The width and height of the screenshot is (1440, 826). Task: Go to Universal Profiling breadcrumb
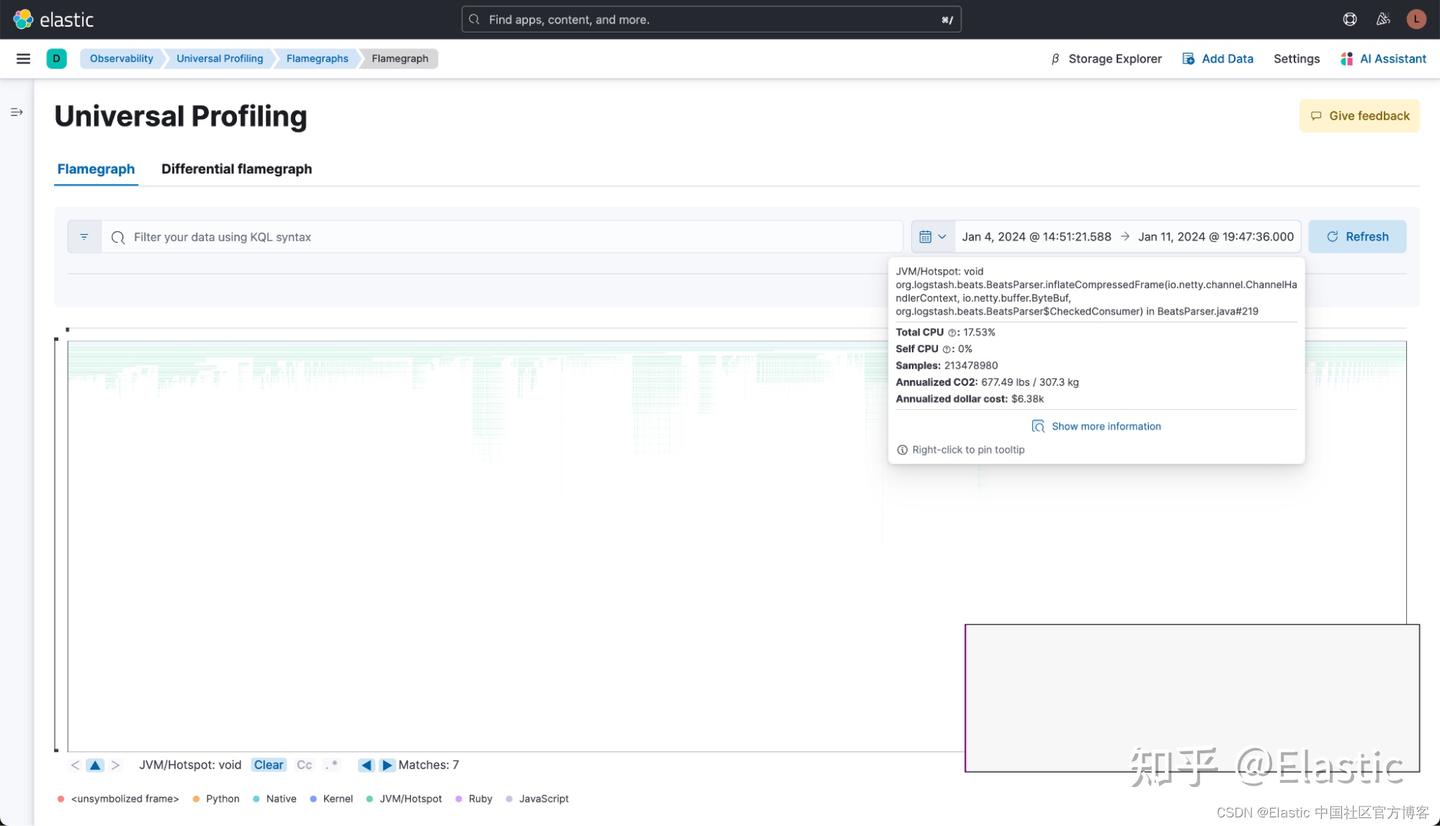click(220, 59)
